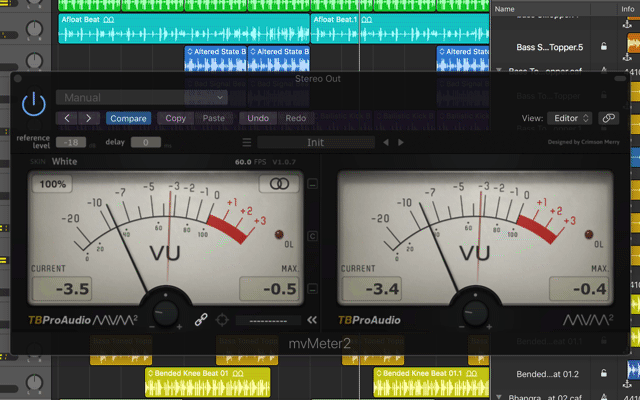
Task: Select Bass S...Topper.5 in browser list
Action: click(x=549, y=47)
